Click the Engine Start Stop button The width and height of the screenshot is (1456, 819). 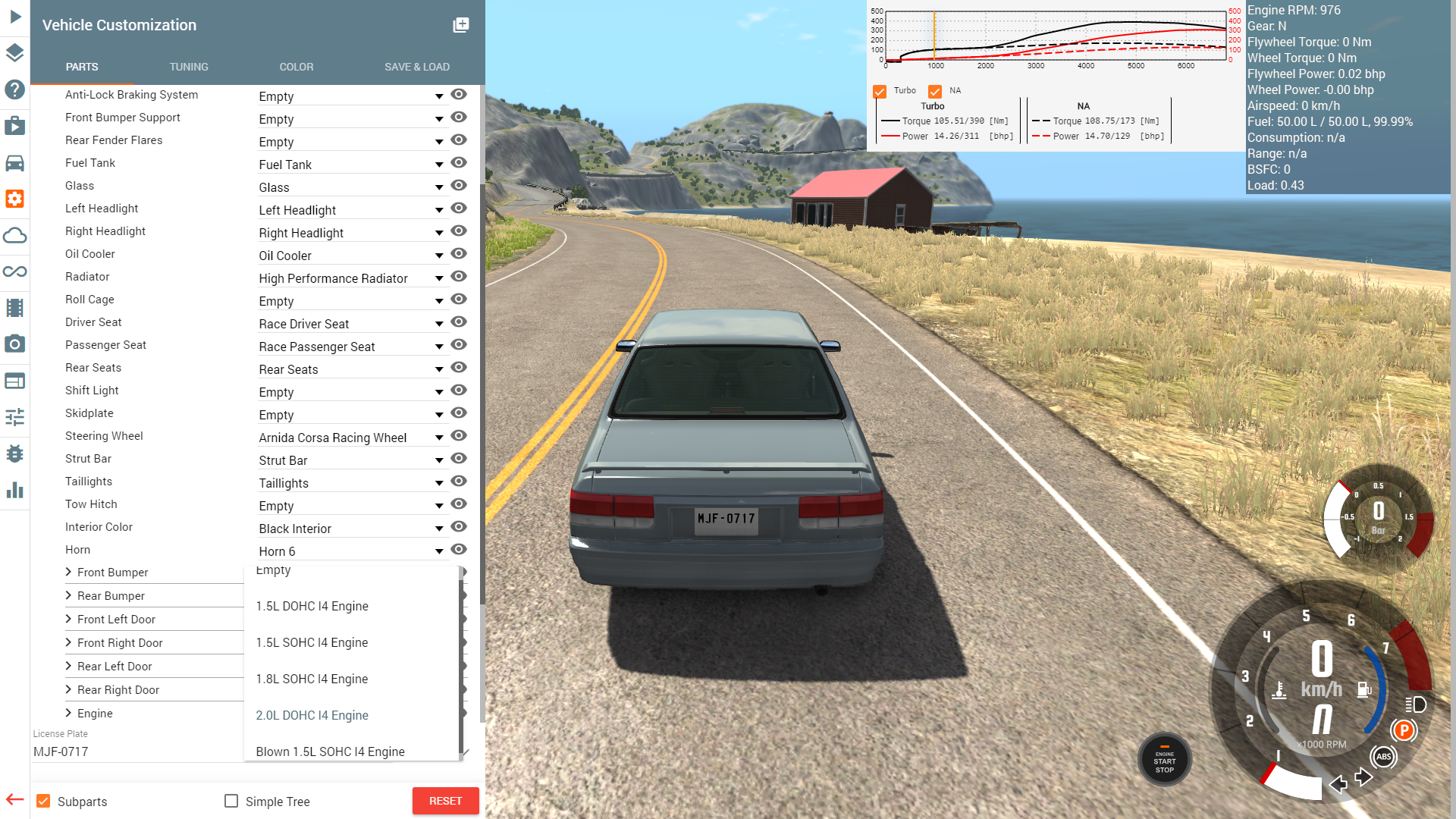1164,761
